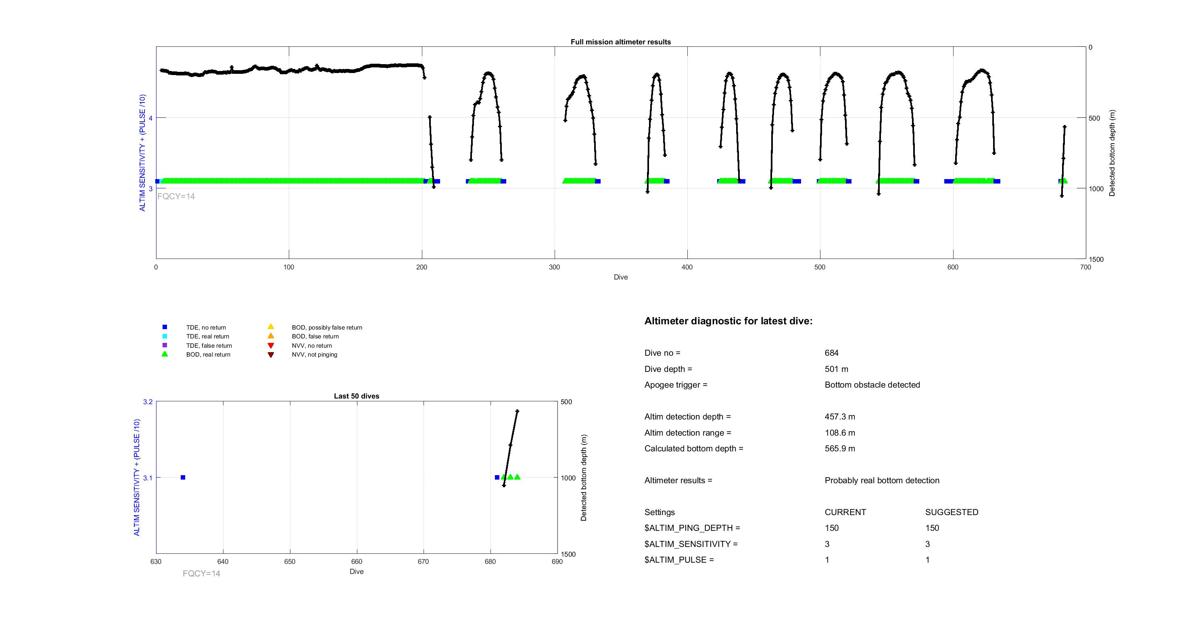Click the 1500 tick on full mission depth axis
The image size is (1200, 622).
click(x=1099, y=259)
